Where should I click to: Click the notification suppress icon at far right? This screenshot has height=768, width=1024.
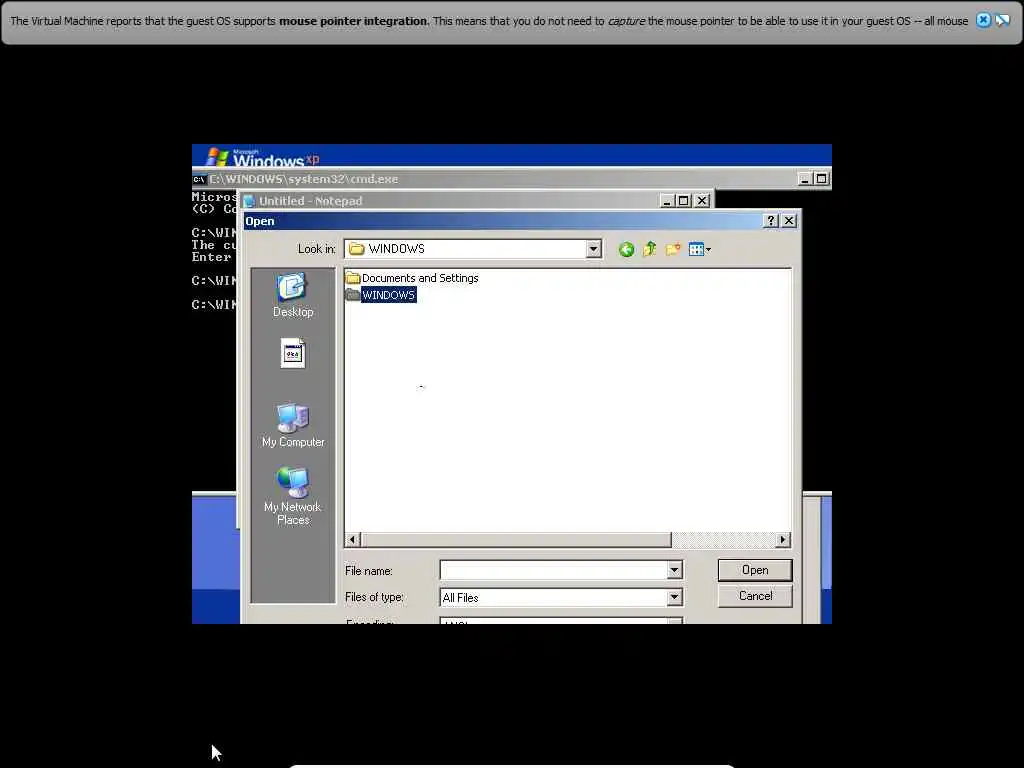pyautogui.click(x=1002, y=20)
